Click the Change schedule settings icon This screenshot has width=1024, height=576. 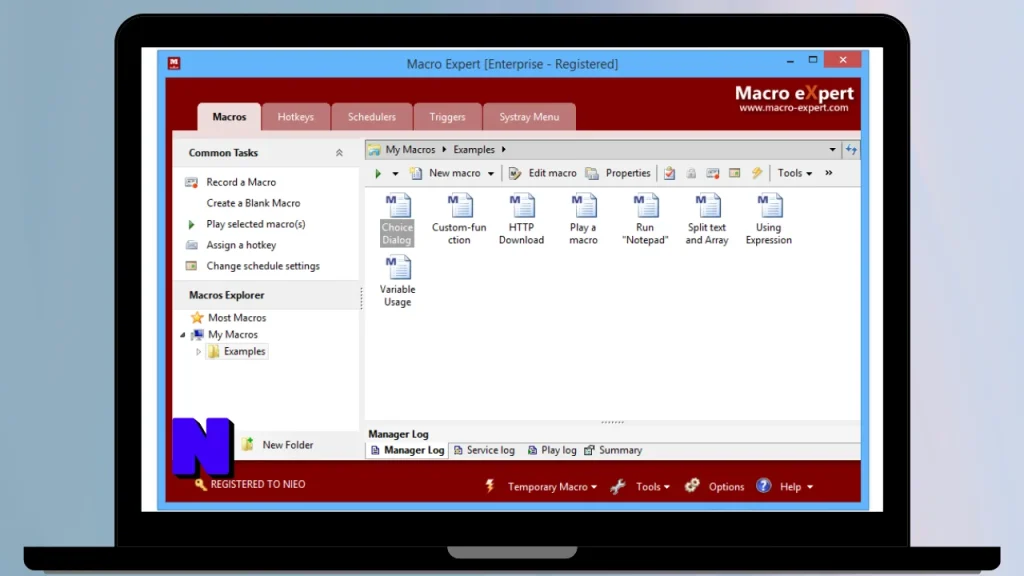[191, 266]
